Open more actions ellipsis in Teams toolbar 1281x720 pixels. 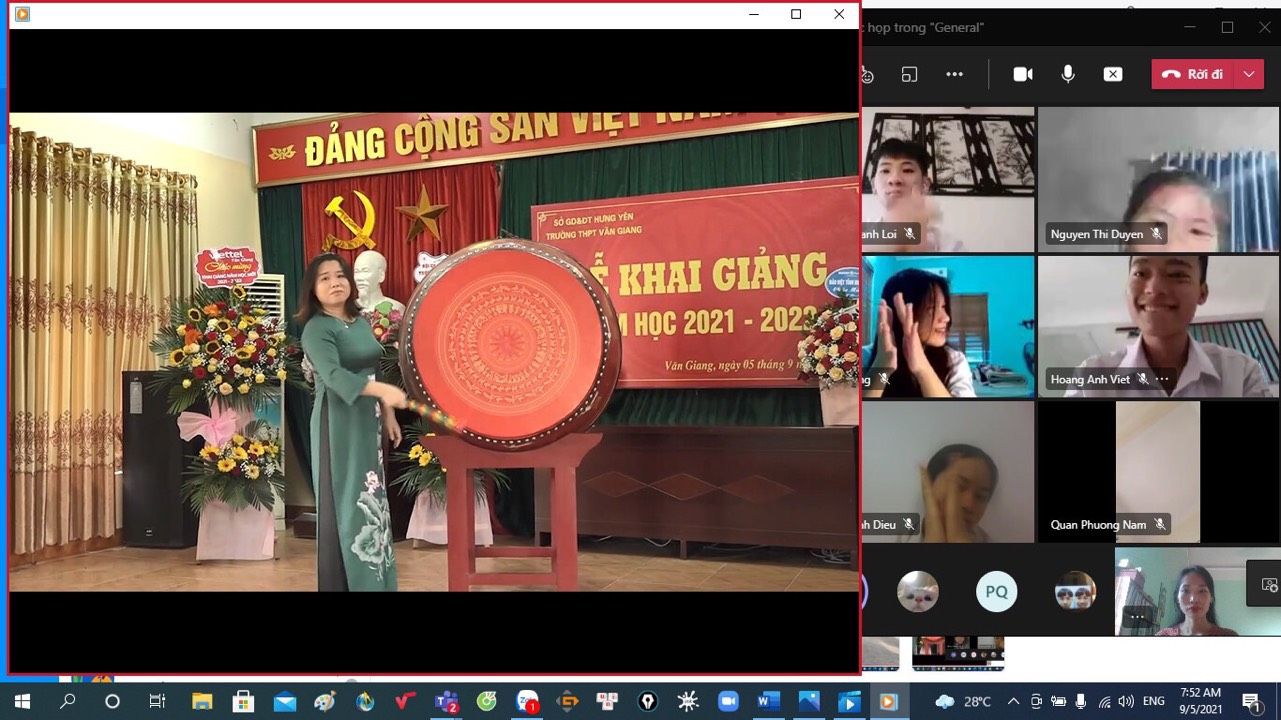(954, 74)
